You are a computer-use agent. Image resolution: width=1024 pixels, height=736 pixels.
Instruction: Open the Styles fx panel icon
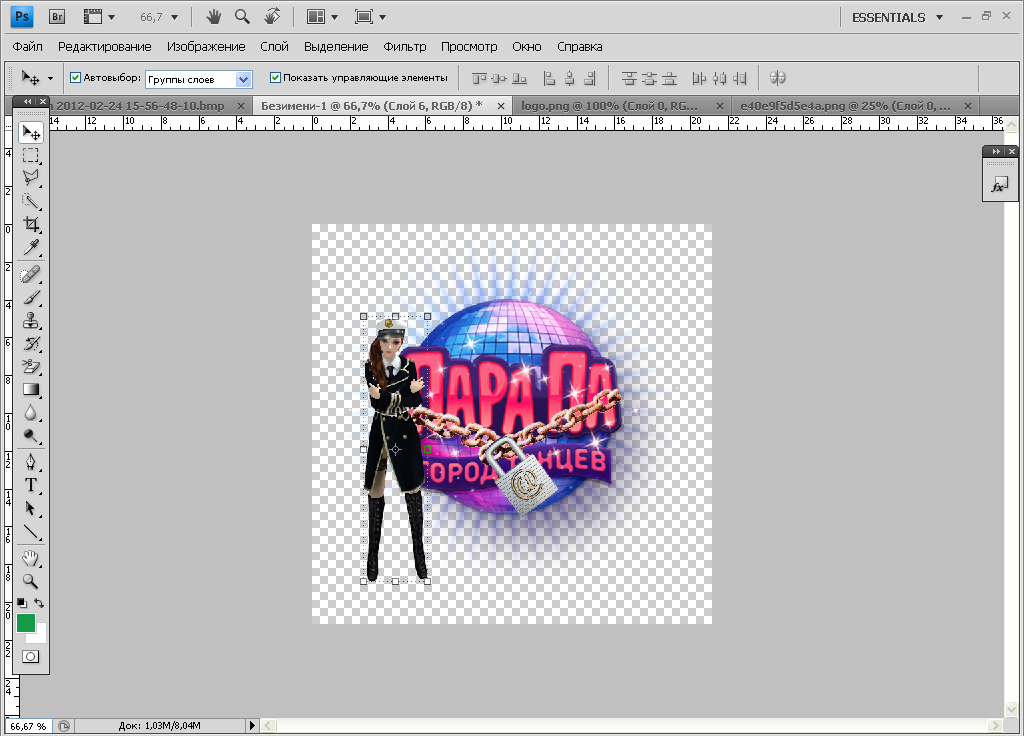coord(999,186)
